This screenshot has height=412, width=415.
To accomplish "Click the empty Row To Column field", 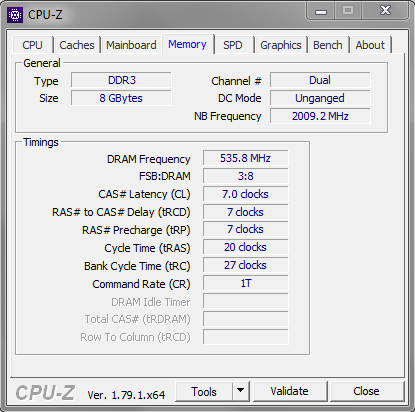I will 245,337.
